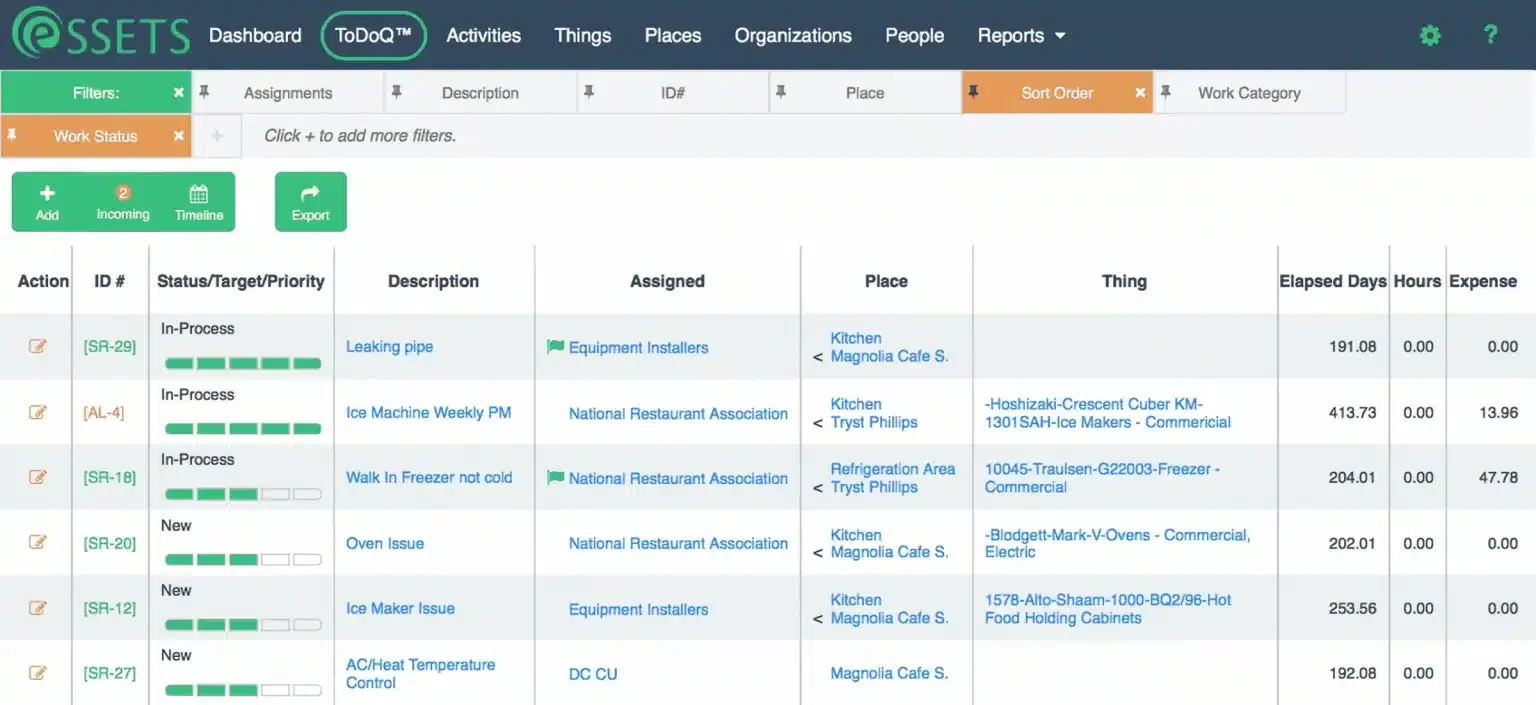Click pin icon on Description filter

point(396,92)
